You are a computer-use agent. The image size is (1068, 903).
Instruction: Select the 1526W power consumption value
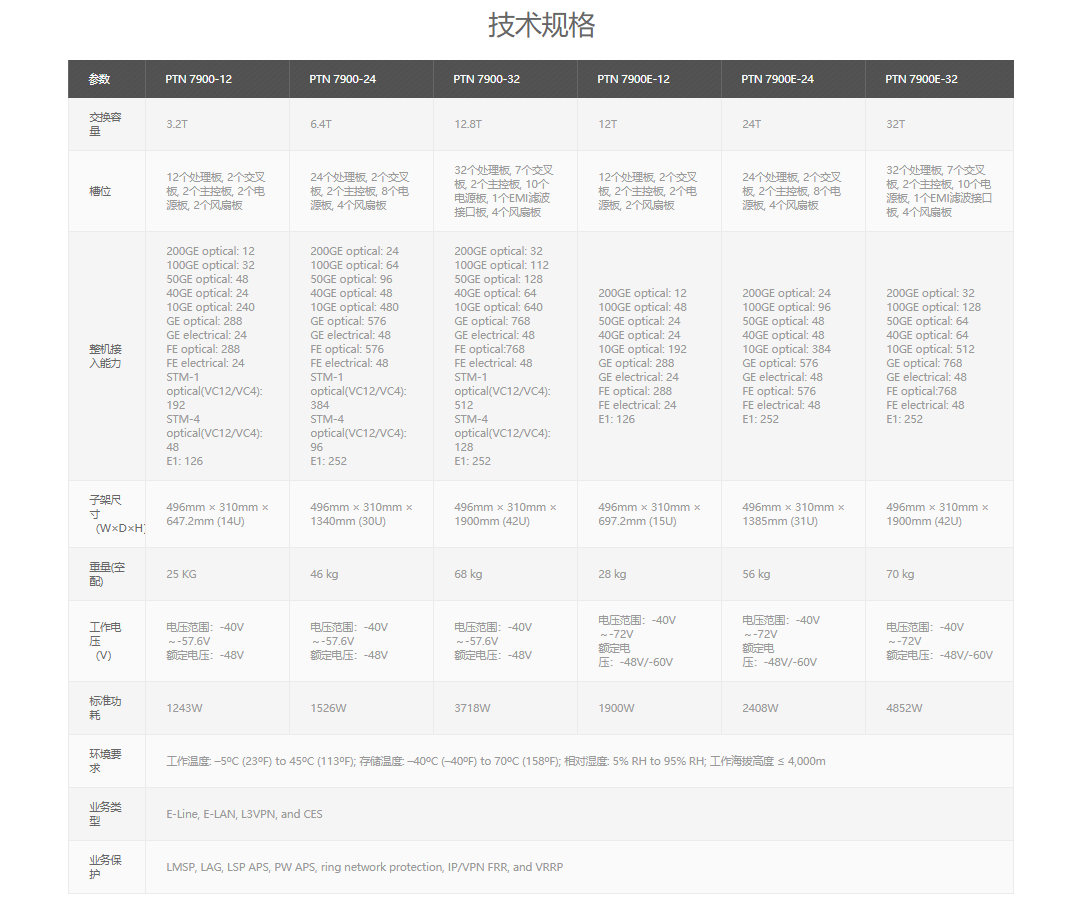coord(328,708)
